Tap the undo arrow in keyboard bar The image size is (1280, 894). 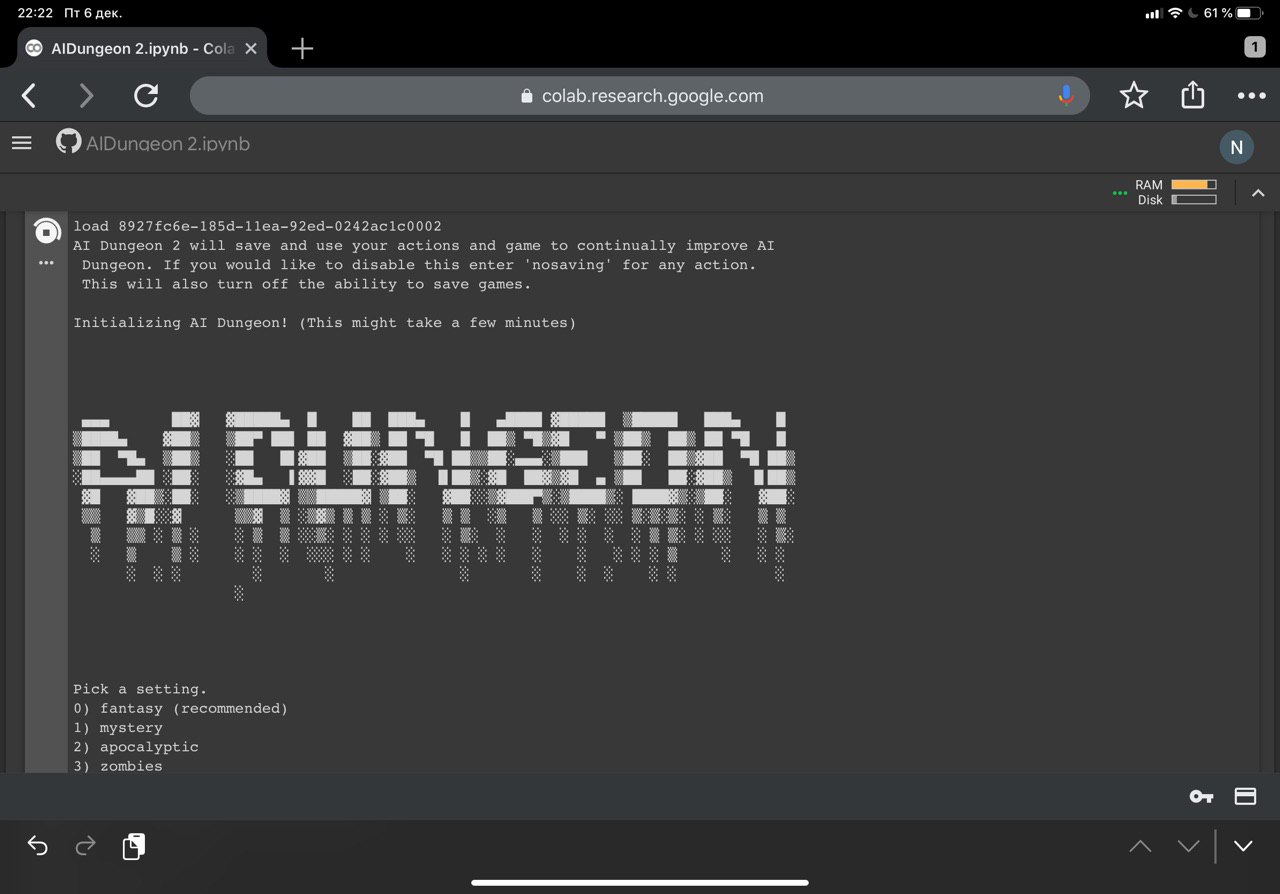(37, 846)
